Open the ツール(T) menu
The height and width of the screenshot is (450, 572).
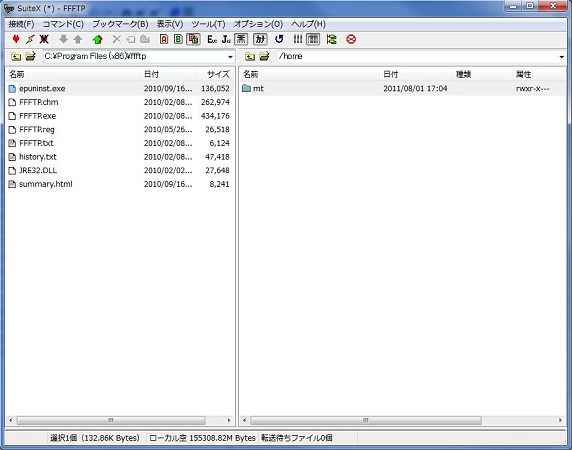(x=208, y=24)
